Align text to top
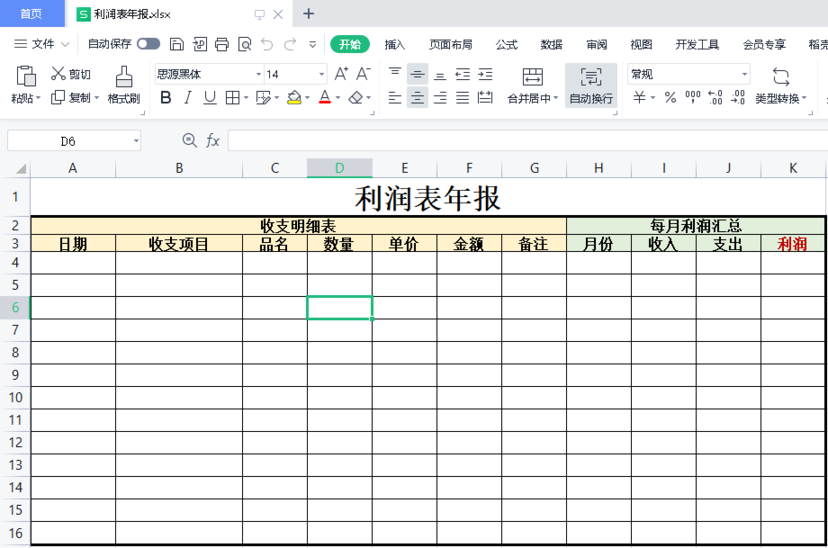The height and width of the screenshot is (548, 828). coord(395,74)
